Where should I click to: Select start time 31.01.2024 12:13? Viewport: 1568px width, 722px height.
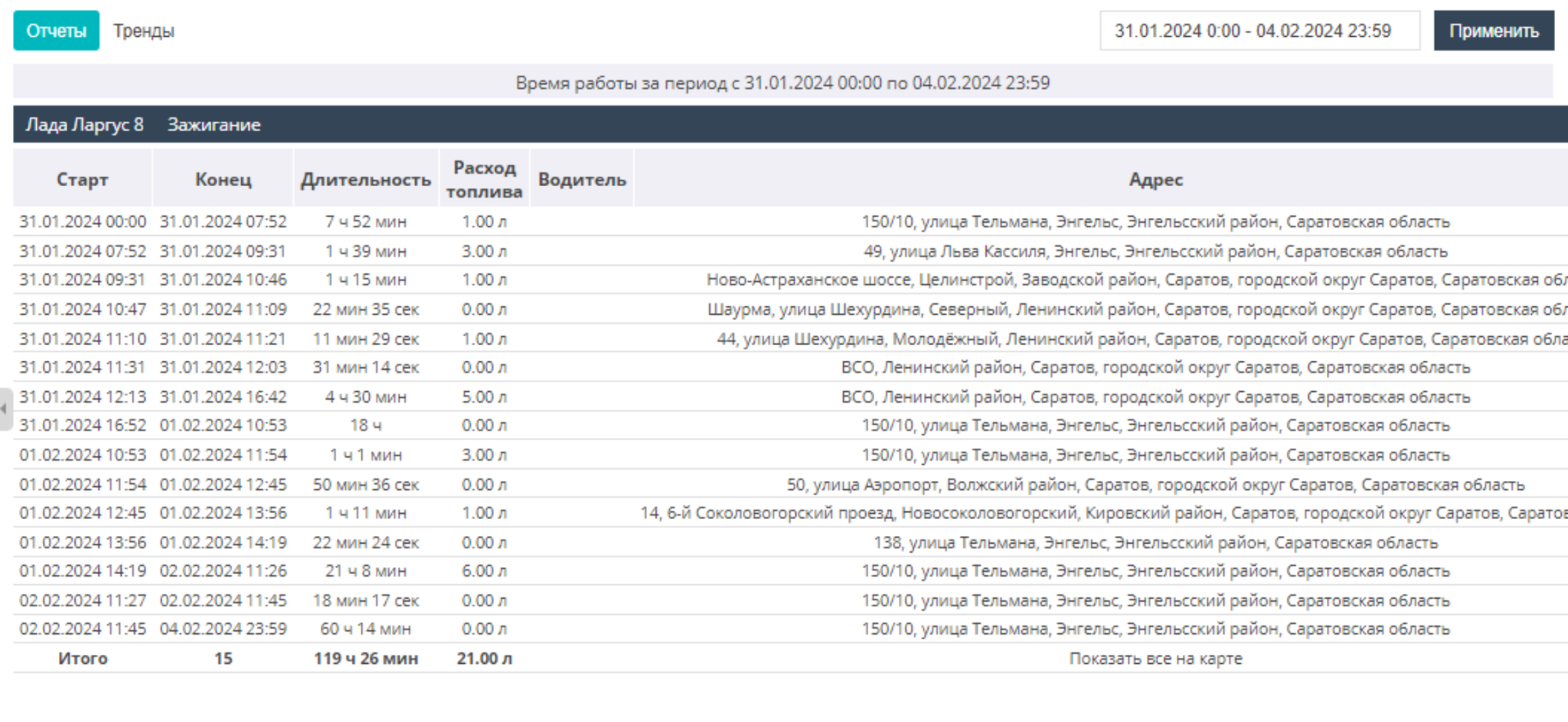83,397
